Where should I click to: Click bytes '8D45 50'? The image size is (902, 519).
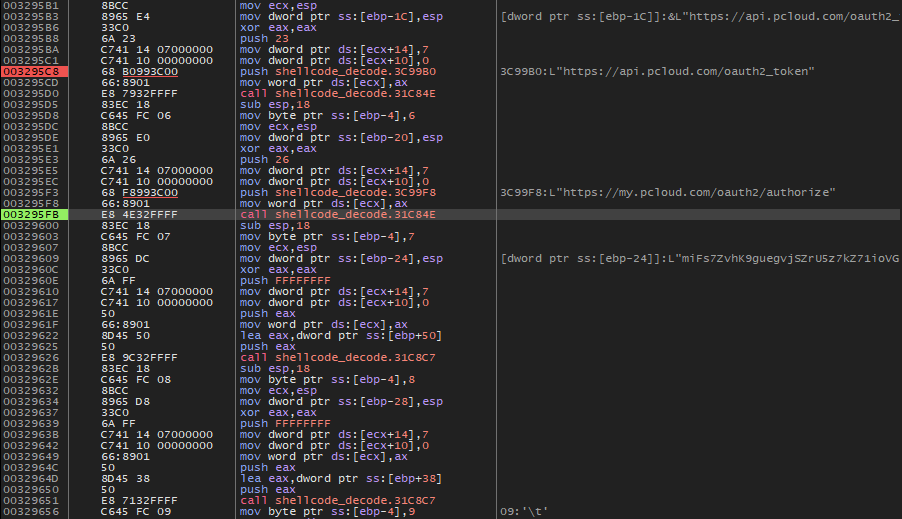pyautogui.click(x=125, y=335)
